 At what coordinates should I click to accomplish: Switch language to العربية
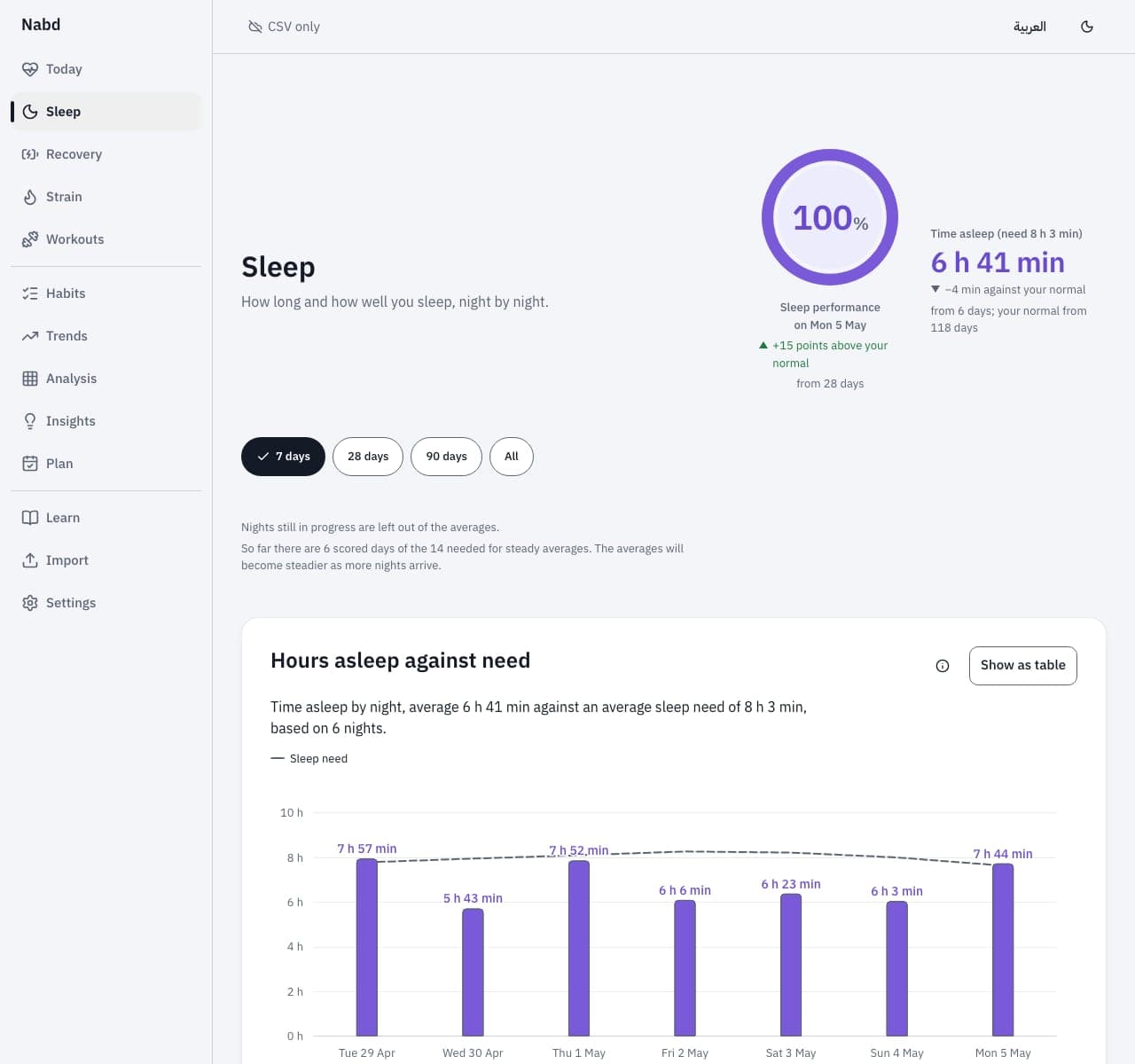click(1029, 27)
